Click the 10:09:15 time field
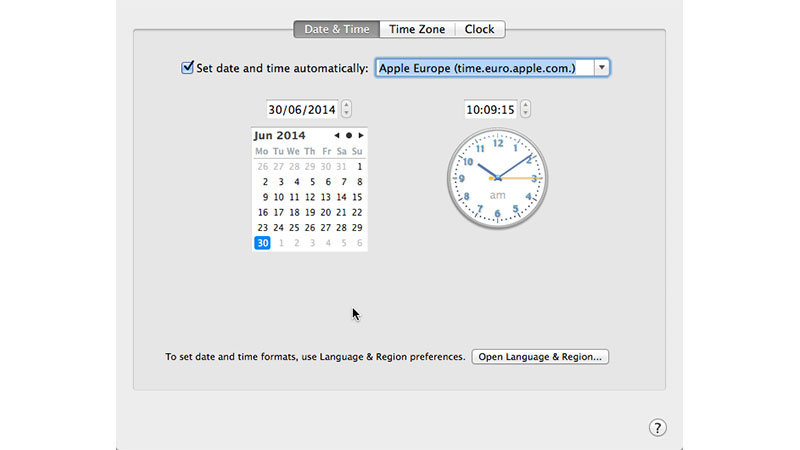This screenshot has height=450, width=800. click(x=490, y=109)
